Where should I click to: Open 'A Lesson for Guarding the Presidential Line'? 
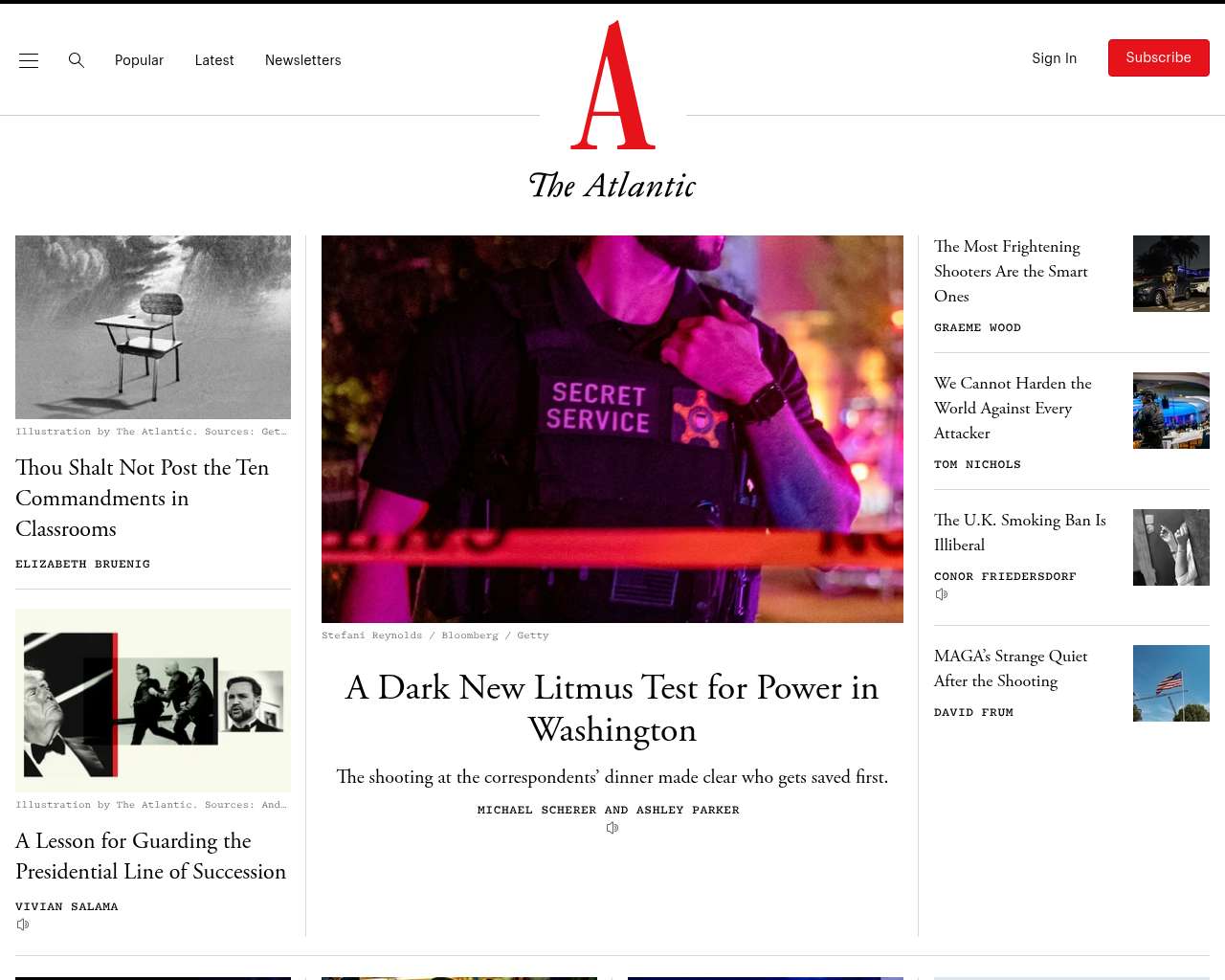tap(151, 856)
